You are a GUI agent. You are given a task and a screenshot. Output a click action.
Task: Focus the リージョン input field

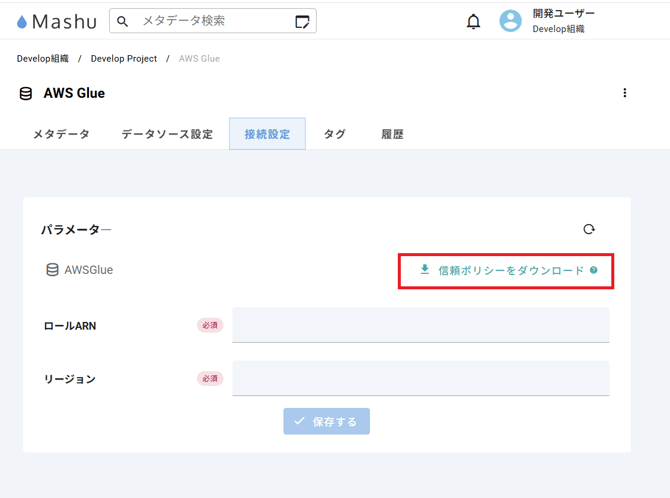click(420, 378)
